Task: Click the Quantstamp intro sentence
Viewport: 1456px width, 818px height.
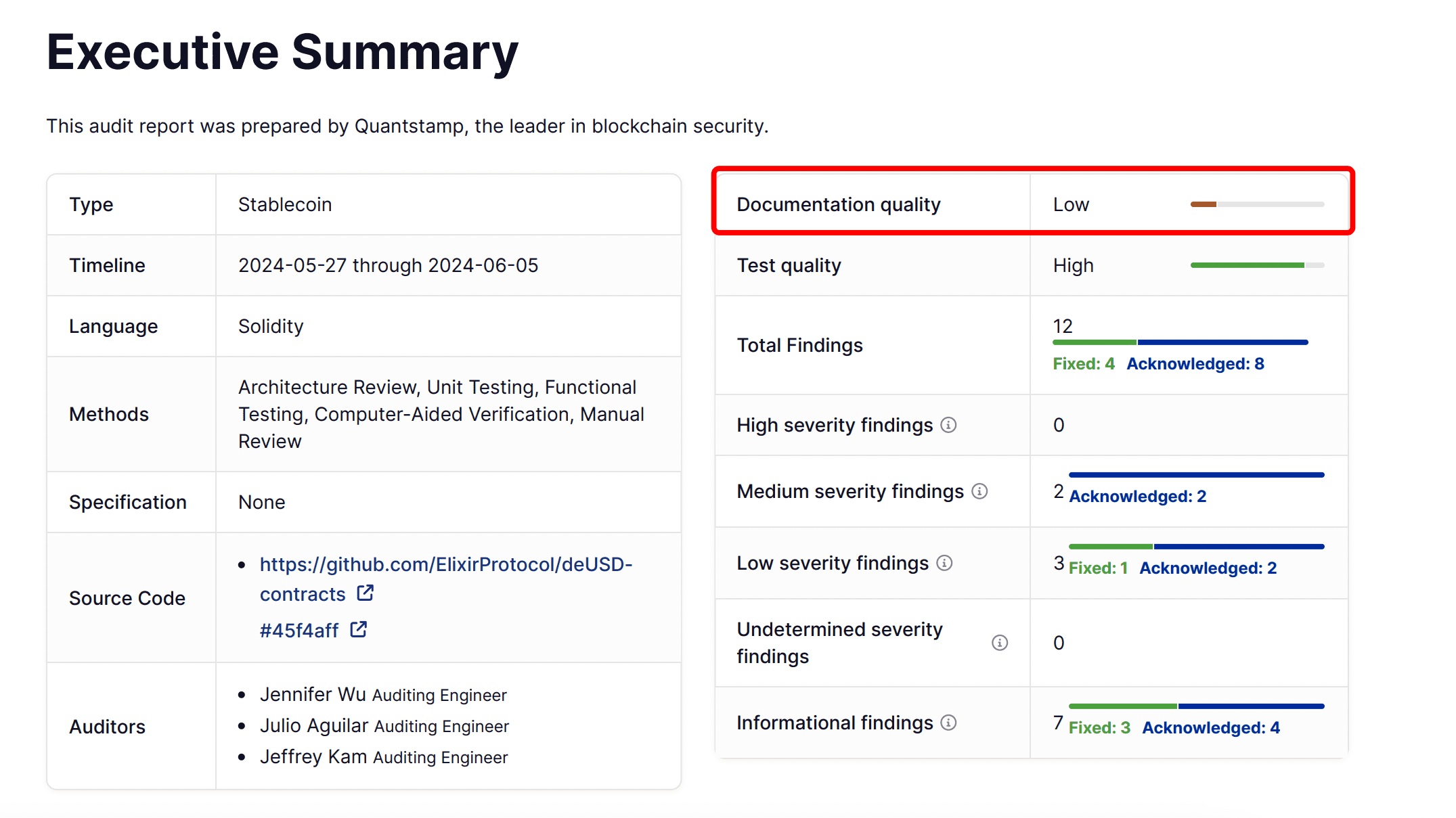Action: (407, 127)
